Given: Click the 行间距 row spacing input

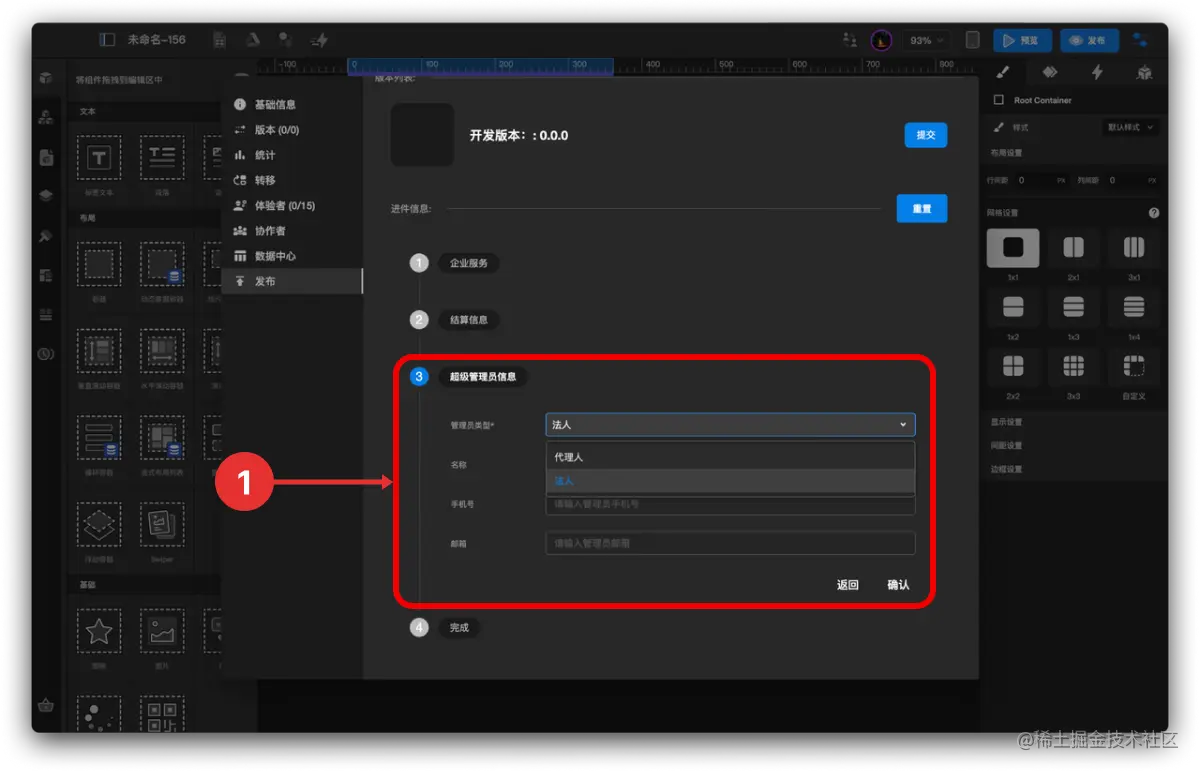Looking at the screenshot, I should [1033, 181].
